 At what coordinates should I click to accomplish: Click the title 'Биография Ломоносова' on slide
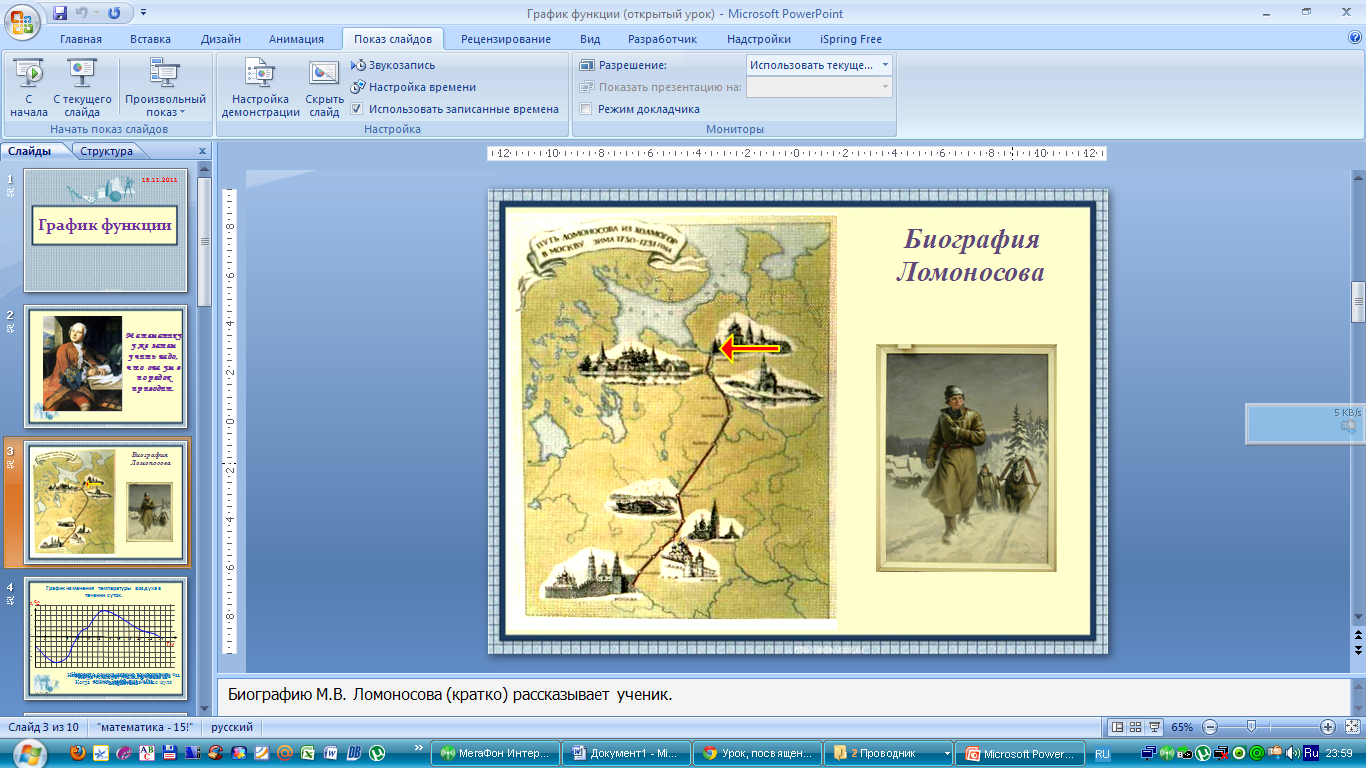click(x=970, y=255)
